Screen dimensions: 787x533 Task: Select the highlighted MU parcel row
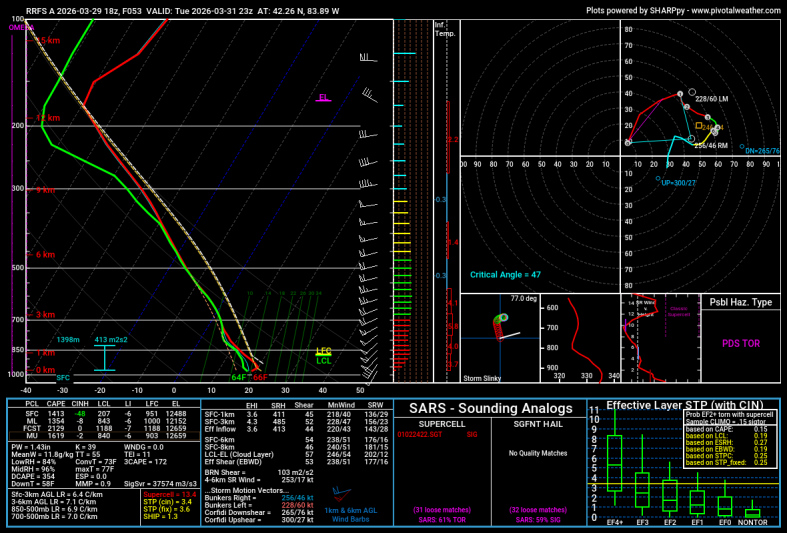coord(105,436)
